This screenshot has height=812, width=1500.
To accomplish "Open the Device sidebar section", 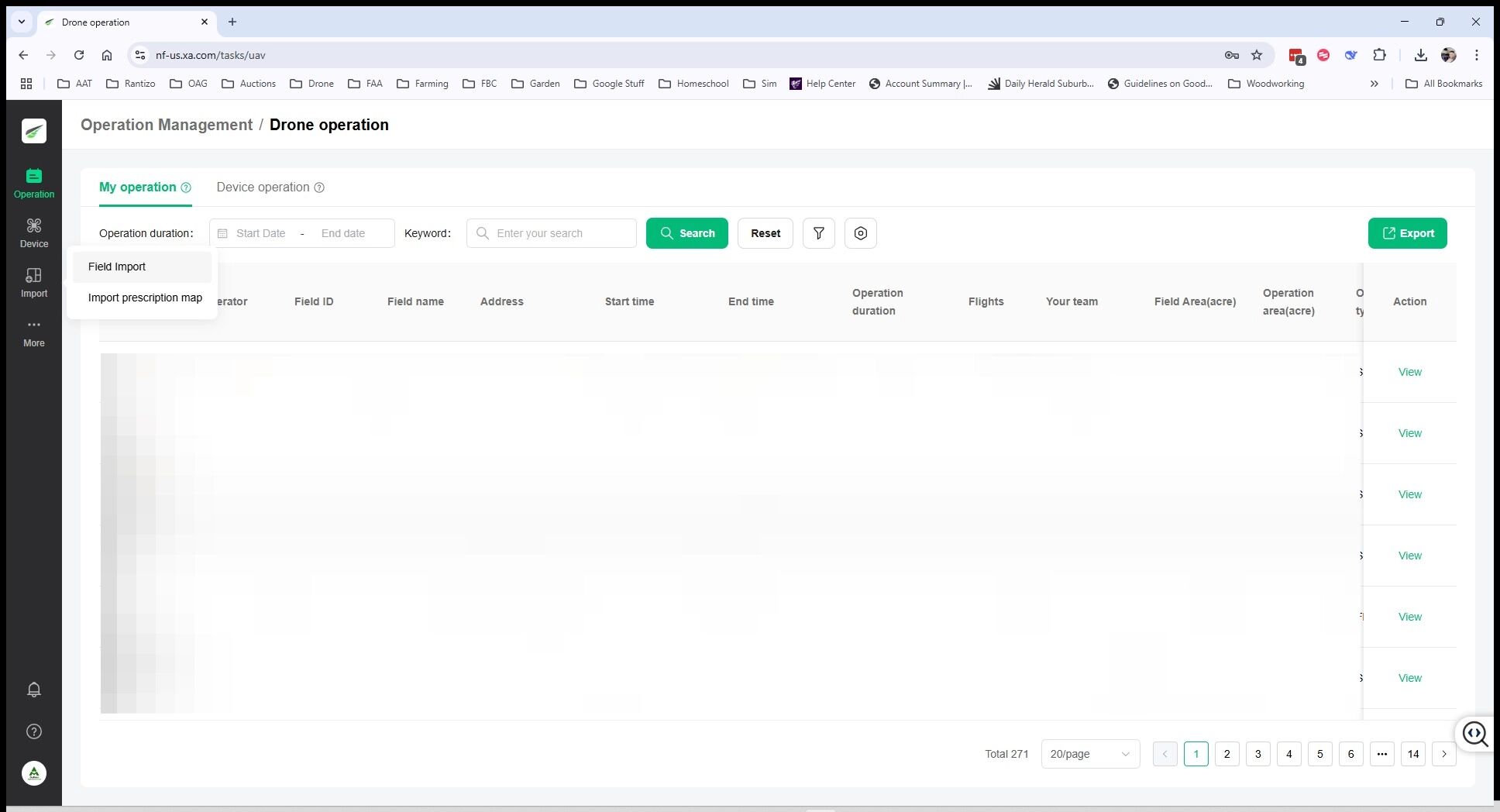I will click(34, 233).
